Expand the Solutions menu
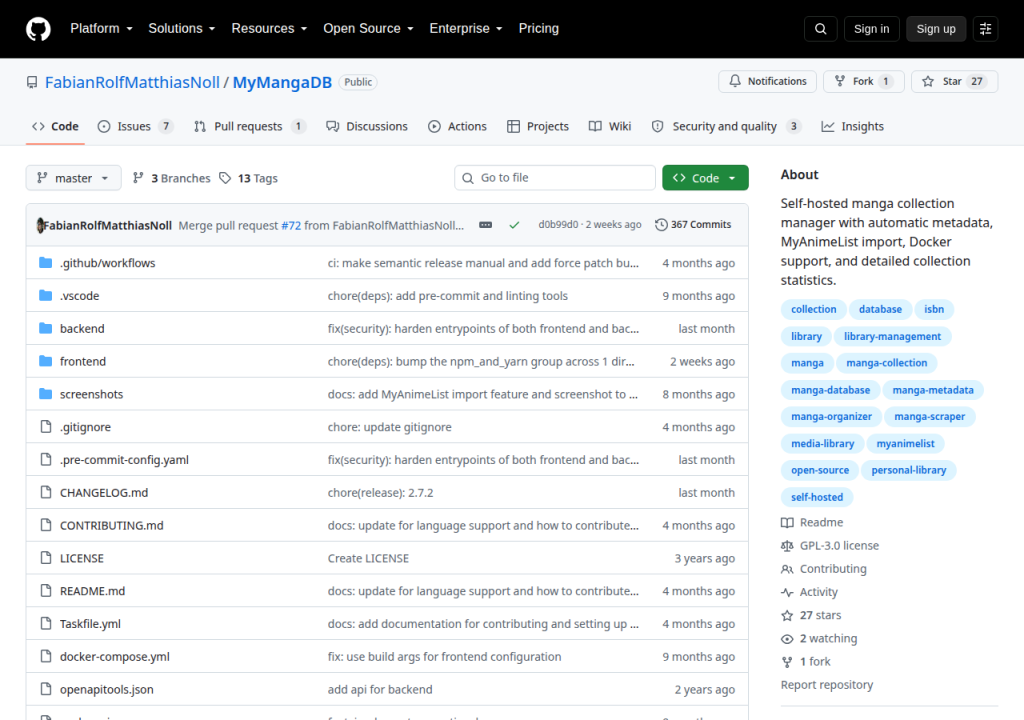1024x720 pixels. click(x=182, y=29)
